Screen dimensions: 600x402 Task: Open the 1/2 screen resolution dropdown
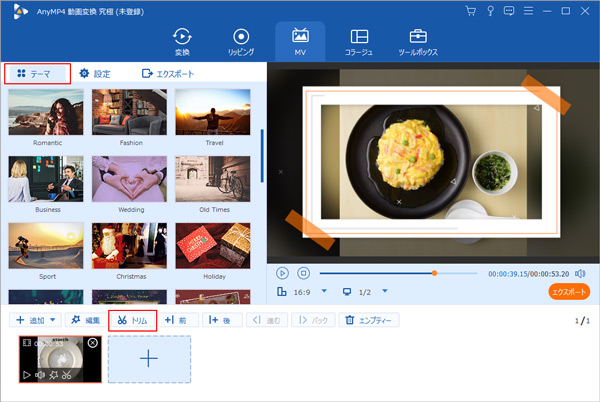coord(381,292)
